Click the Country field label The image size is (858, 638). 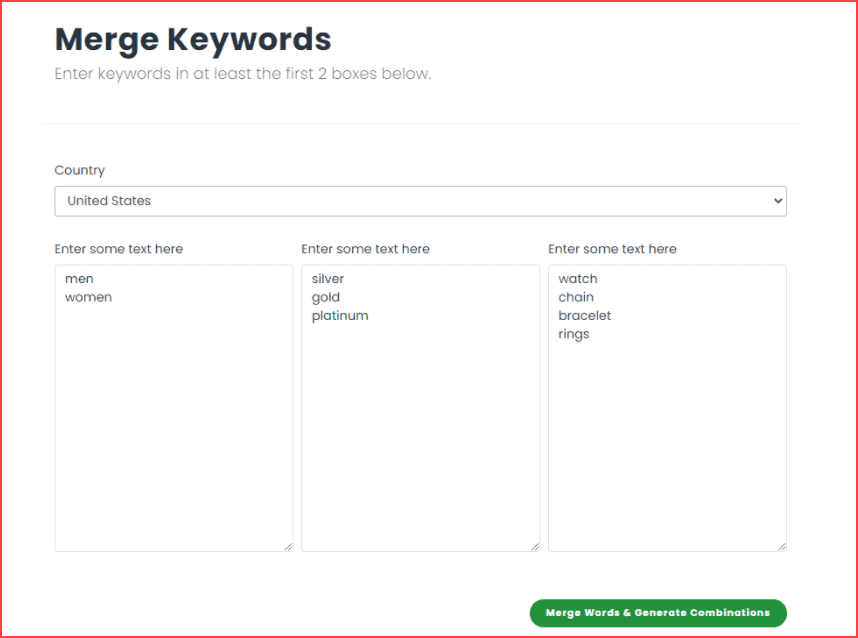(x=79, y=170)
